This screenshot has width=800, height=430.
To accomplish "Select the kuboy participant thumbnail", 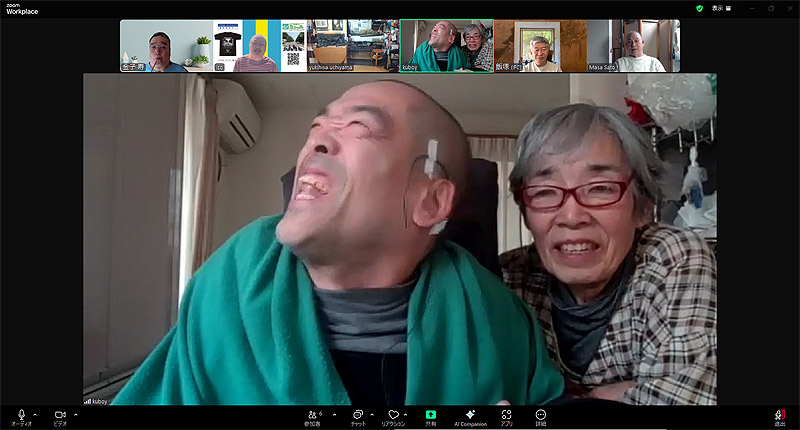I will (x=446, y=46).
